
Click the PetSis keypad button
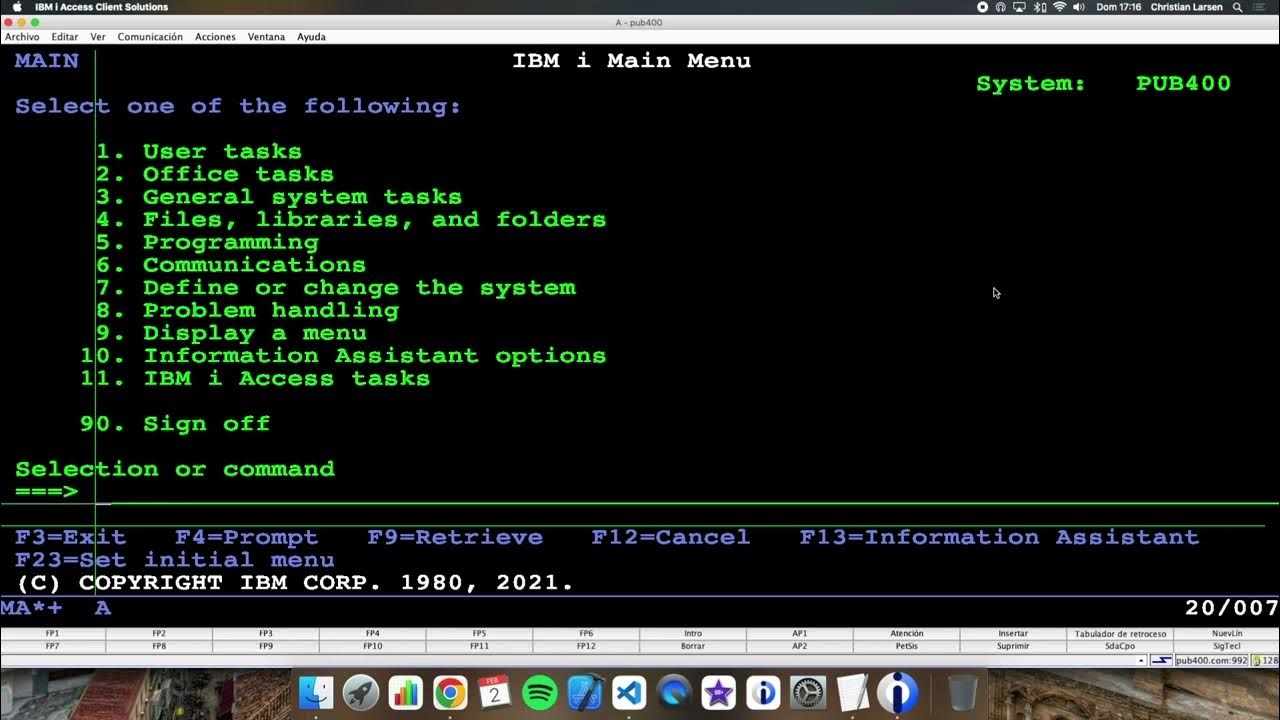point(907,646)
